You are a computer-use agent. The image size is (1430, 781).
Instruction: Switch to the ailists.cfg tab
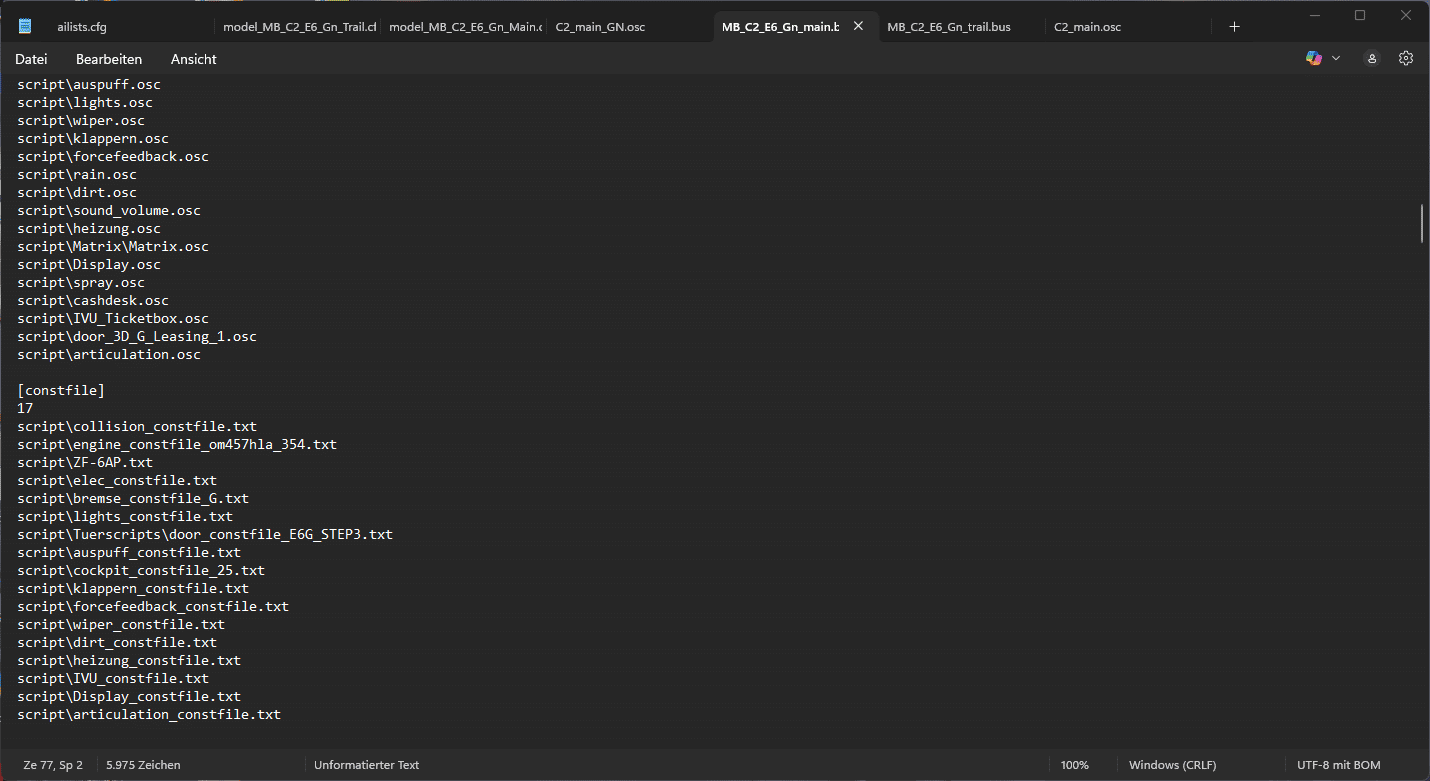pyautogui.click(x=82, y=27)
